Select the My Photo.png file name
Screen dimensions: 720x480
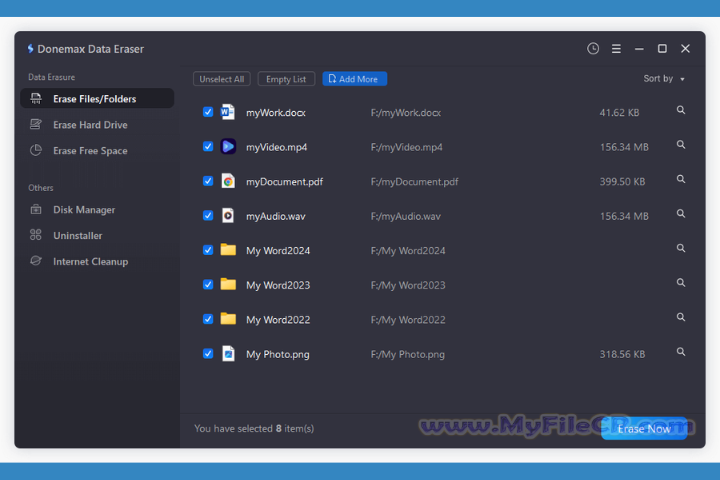coord(278,354)
